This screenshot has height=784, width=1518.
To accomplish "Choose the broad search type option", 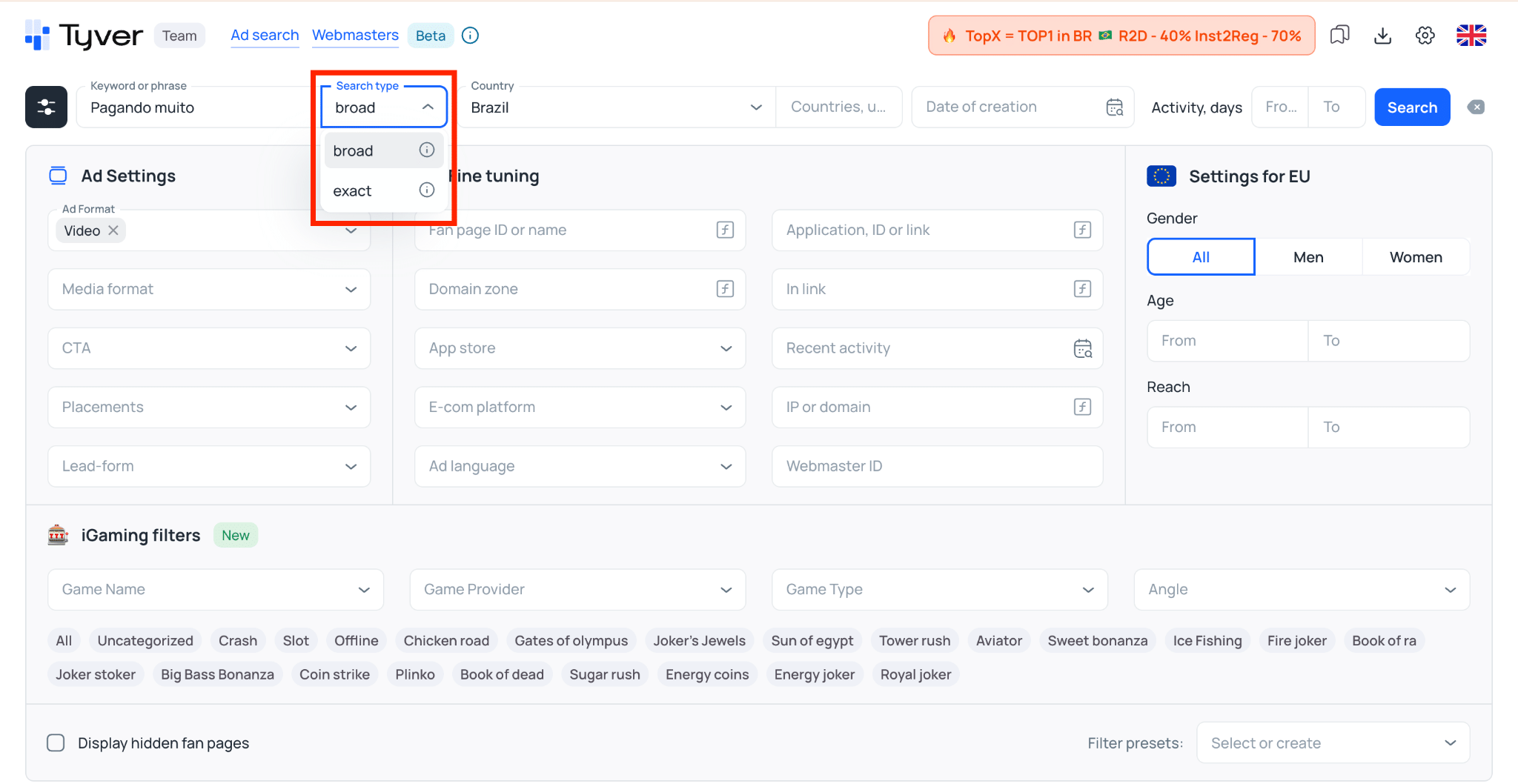I will click(383, 150).
